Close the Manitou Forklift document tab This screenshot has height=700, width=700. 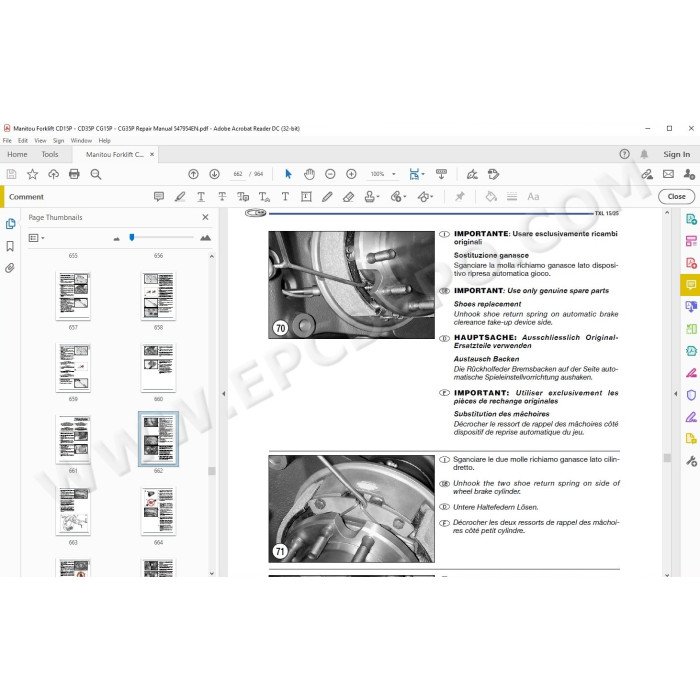point(152,154)
